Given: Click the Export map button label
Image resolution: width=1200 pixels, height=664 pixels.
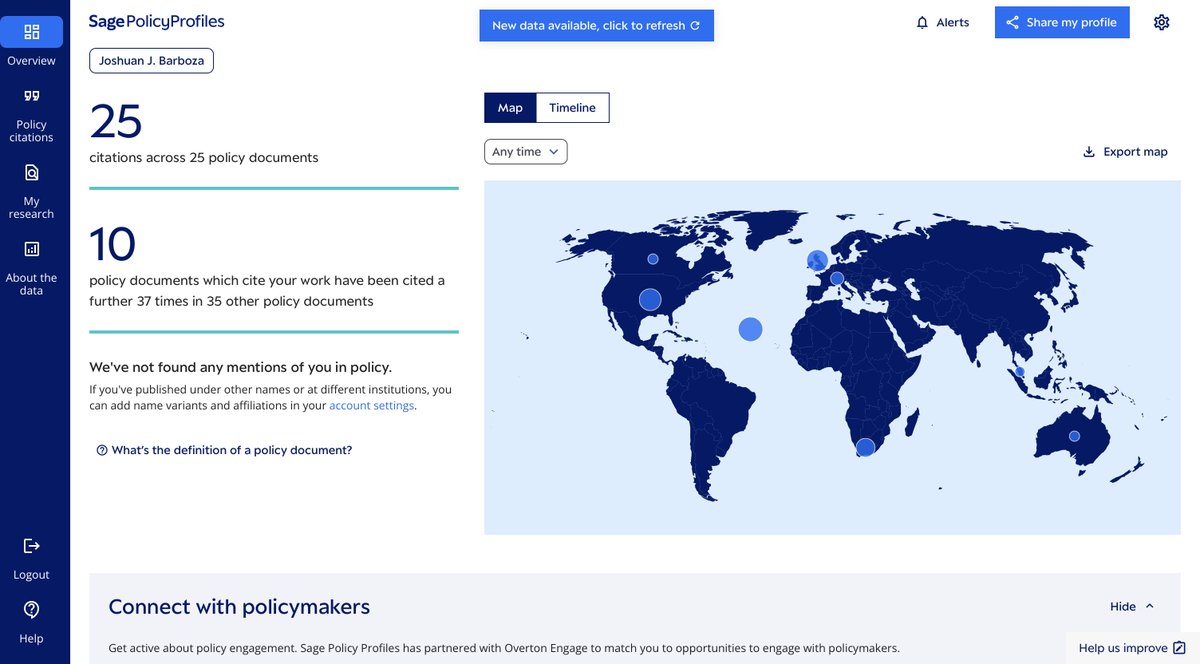Looking at the screenshot, I should tap(1135, 152).
